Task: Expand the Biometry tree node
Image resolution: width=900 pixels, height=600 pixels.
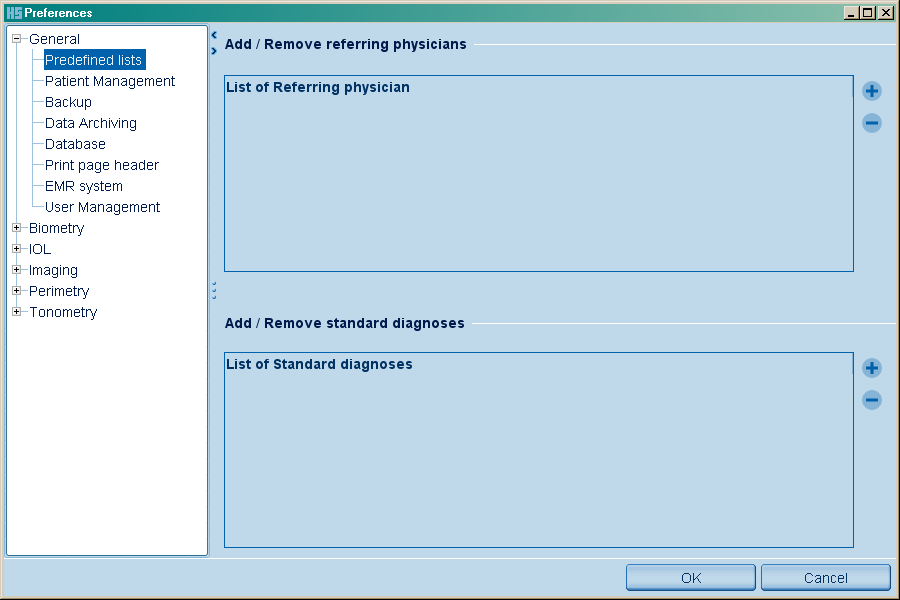Action: [17, 228]
